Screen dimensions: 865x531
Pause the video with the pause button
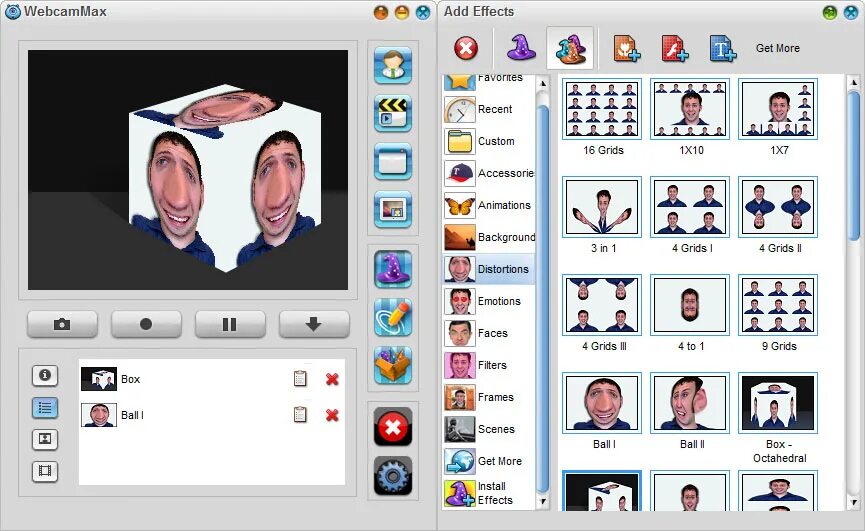coord(230,324)
